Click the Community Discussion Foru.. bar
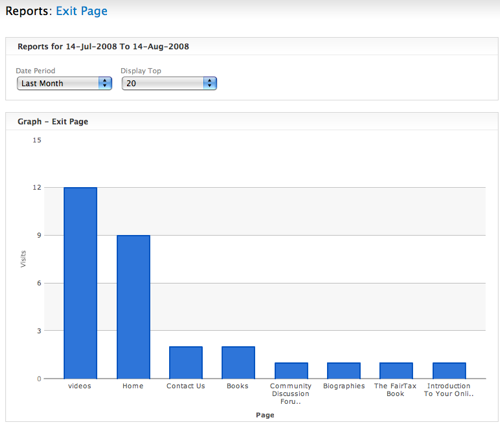Screen dimensions: 500x426 tap(291, 371)
